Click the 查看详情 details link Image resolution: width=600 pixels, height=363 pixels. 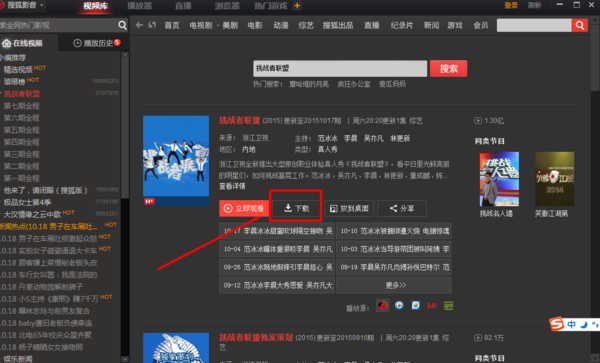coord(232,186)
